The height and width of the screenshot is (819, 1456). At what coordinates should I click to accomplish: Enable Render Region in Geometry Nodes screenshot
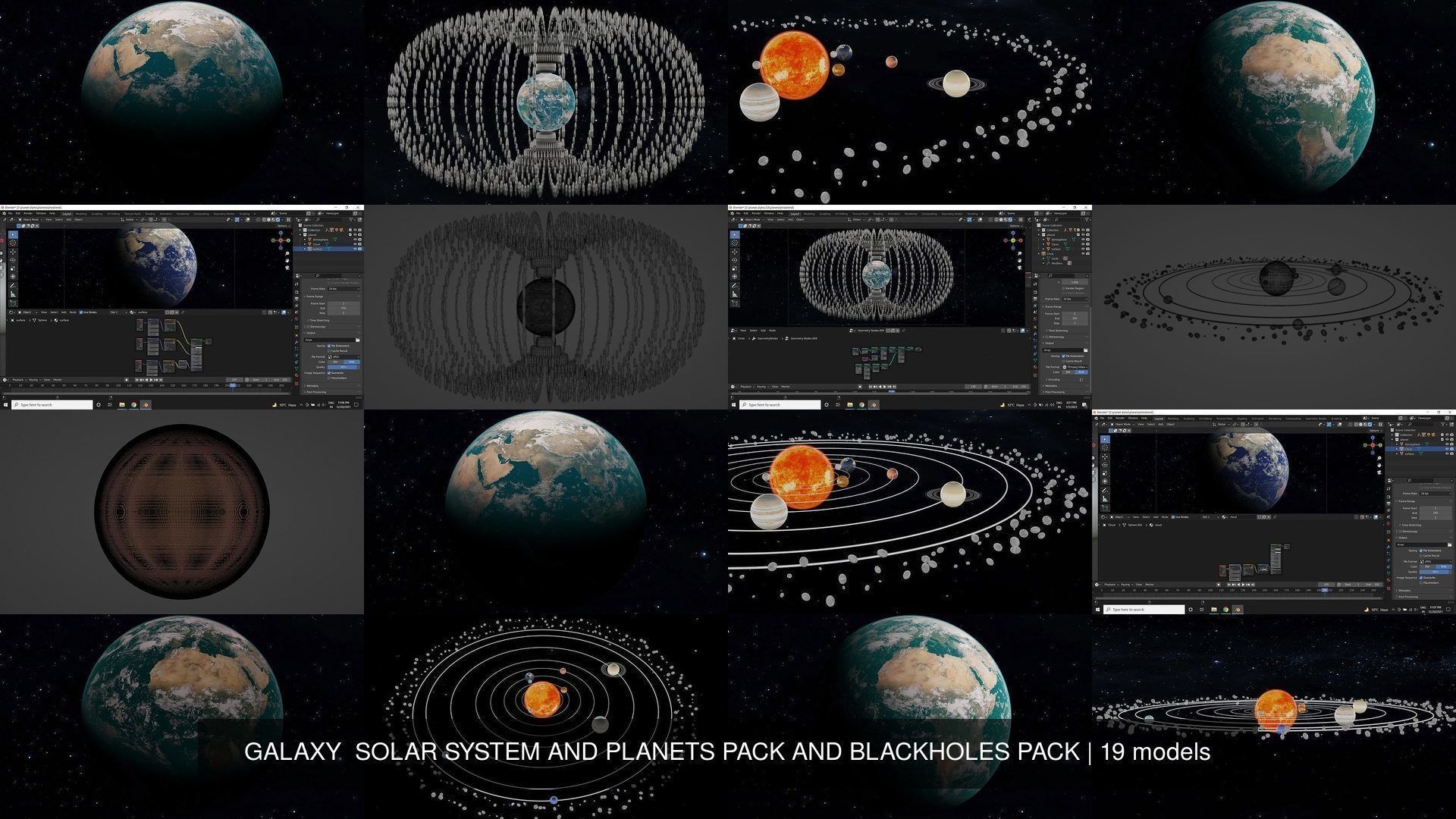click(1063, 288)
